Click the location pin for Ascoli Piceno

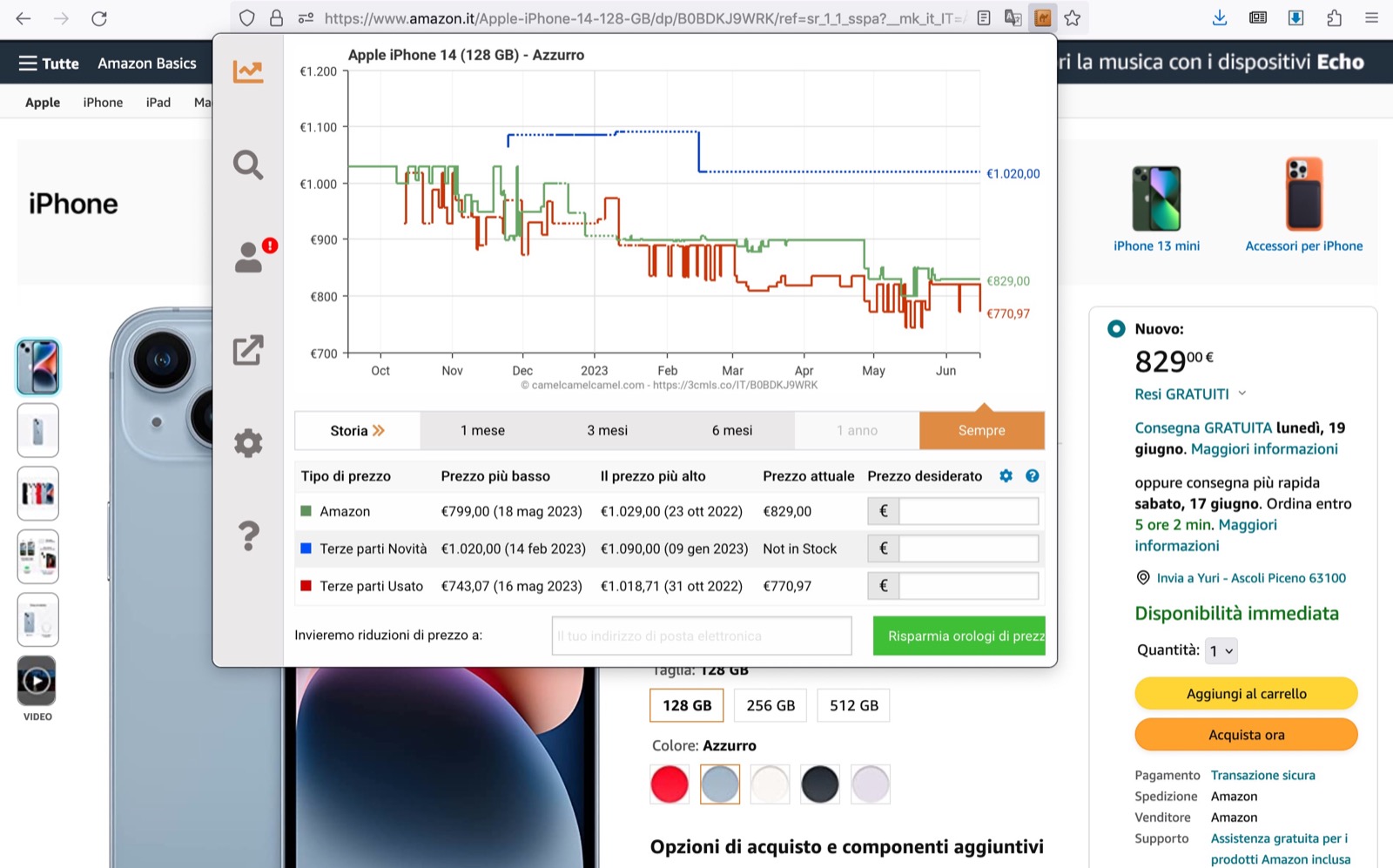(1143, 578)
